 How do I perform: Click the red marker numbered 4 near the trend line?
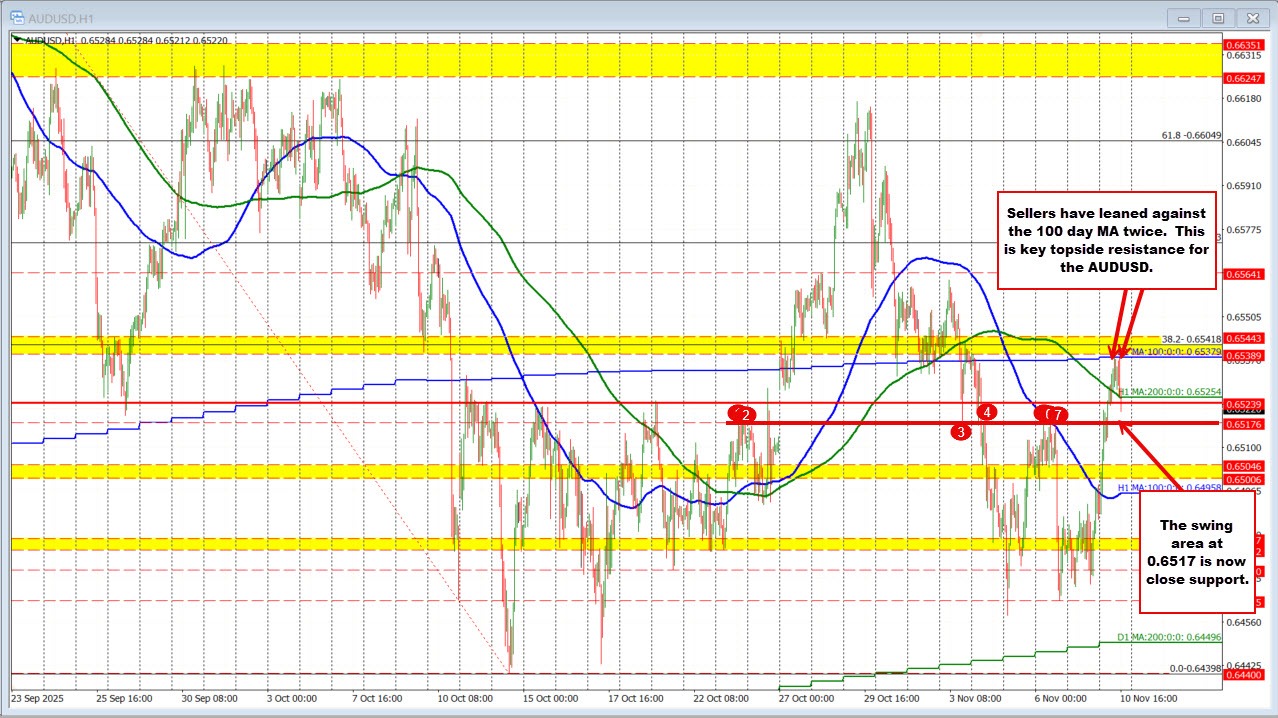pyautogui.click(x=986, y=411)
